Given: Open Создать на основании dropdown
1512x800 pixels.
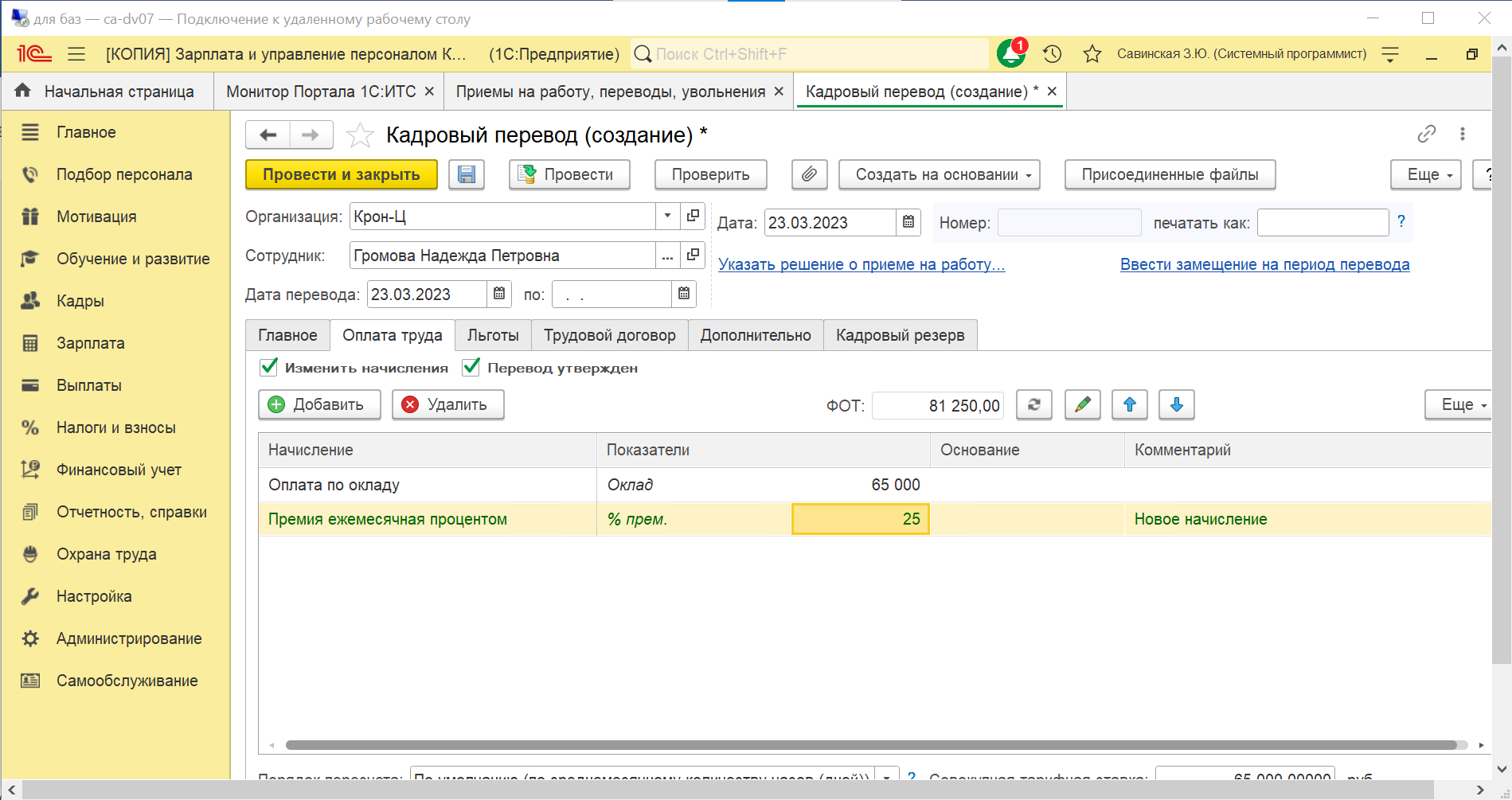Looking at the screenshot, I should click(x=939, y=174).
